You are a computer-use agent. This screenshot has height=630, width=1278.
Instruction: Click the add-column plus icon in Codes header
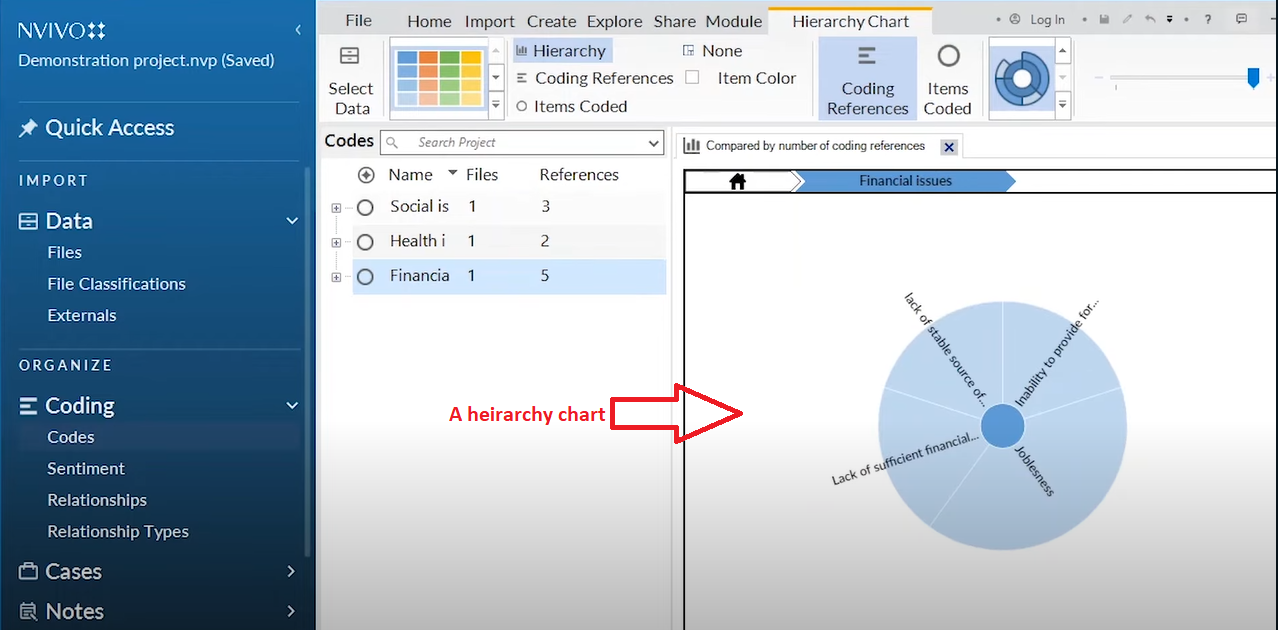[366, 175]
